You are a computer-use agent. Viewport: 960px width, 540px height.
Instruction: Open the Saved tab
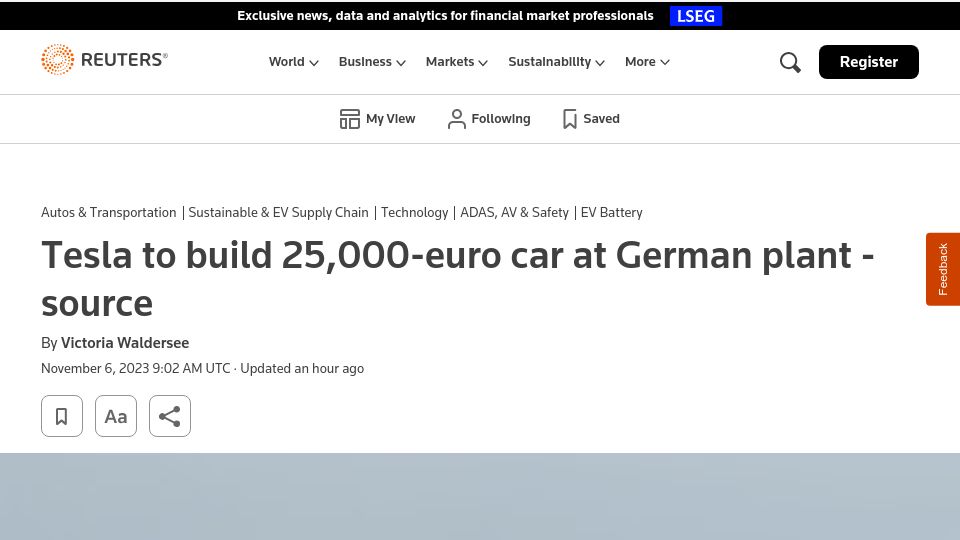coord(591,119)
